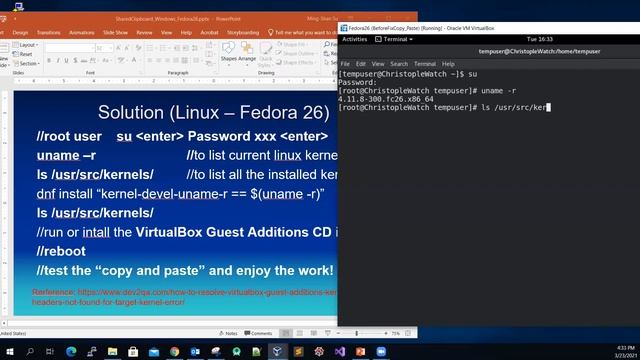Launch Microsoft Edge from taskbar
640x360 pixels.
pos(71,351)
